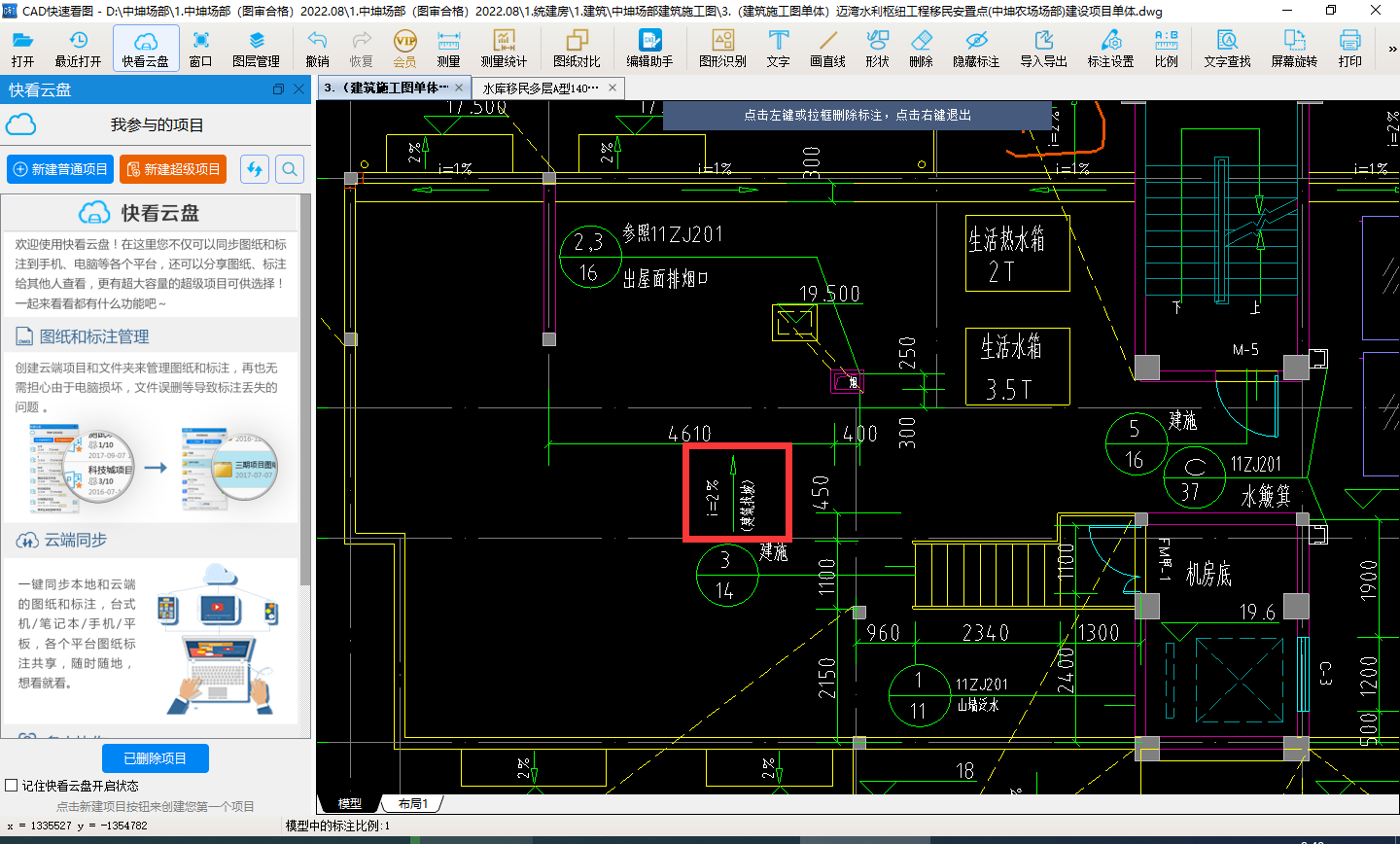Click the M-5 door label
This screenshot has height=844, width=1400.
point(1245,349)
